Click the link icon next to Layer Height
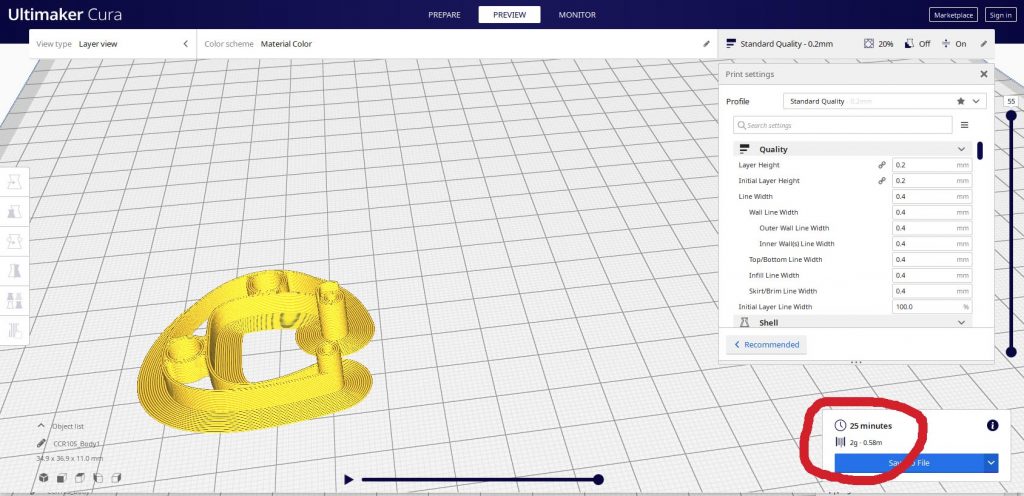 [881, 165]
